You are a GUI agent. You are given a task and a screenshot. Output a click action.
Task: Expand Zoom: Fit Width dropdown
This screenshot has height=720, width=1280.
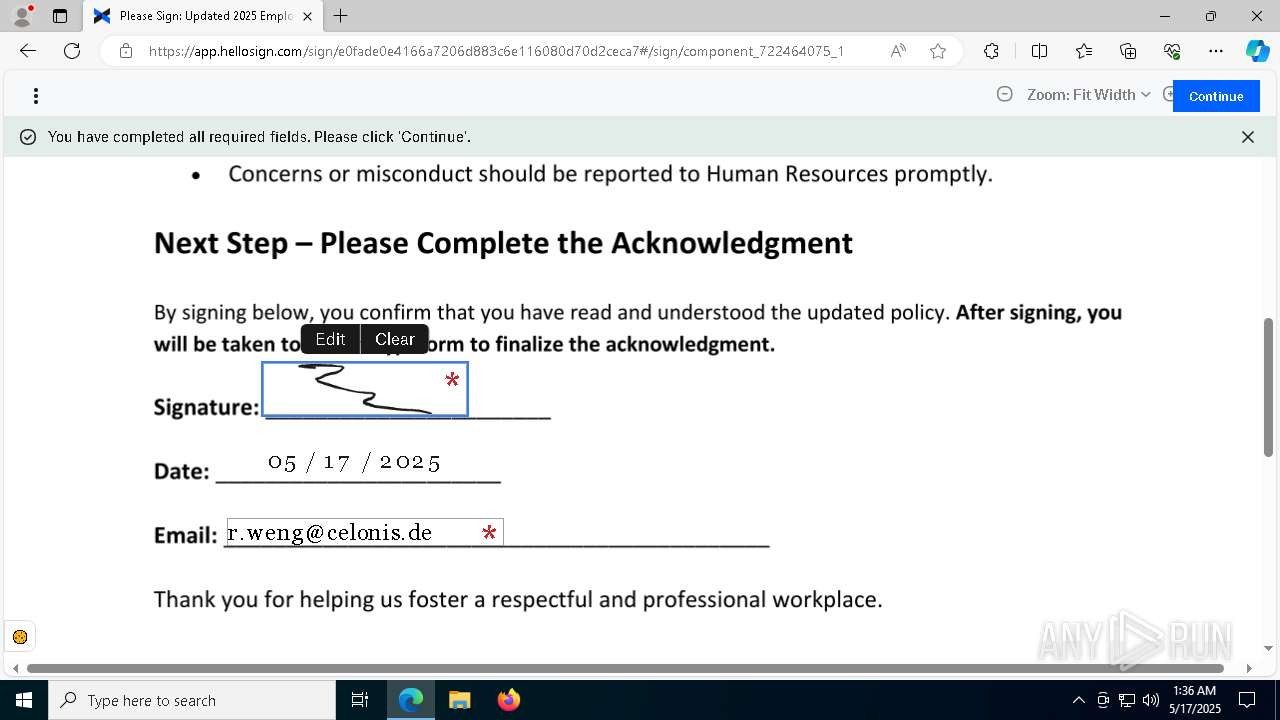1088,94
